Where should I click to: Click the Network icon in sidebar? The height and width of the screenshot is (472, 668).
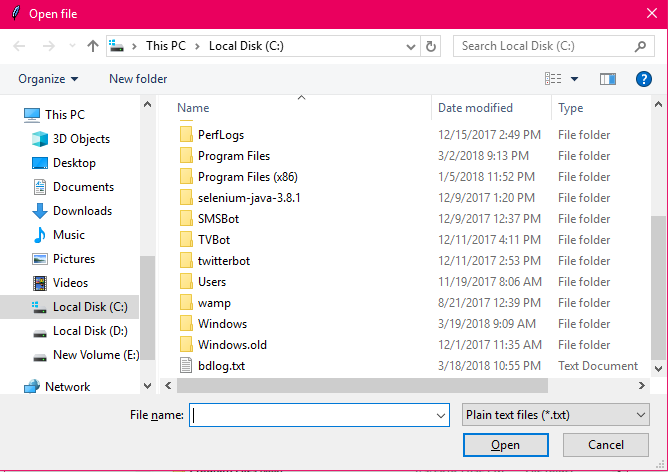coord(32,386)
